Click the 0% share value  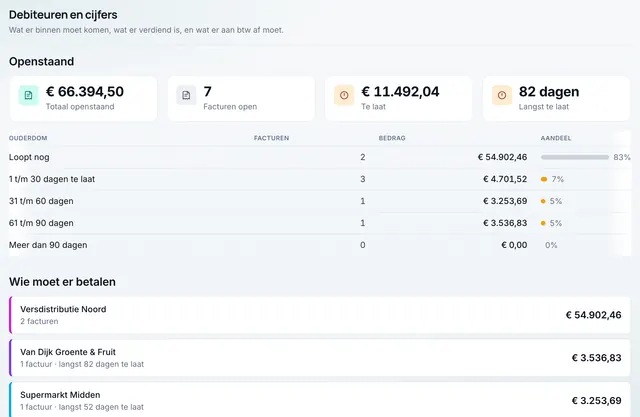(x=551, y=245)
